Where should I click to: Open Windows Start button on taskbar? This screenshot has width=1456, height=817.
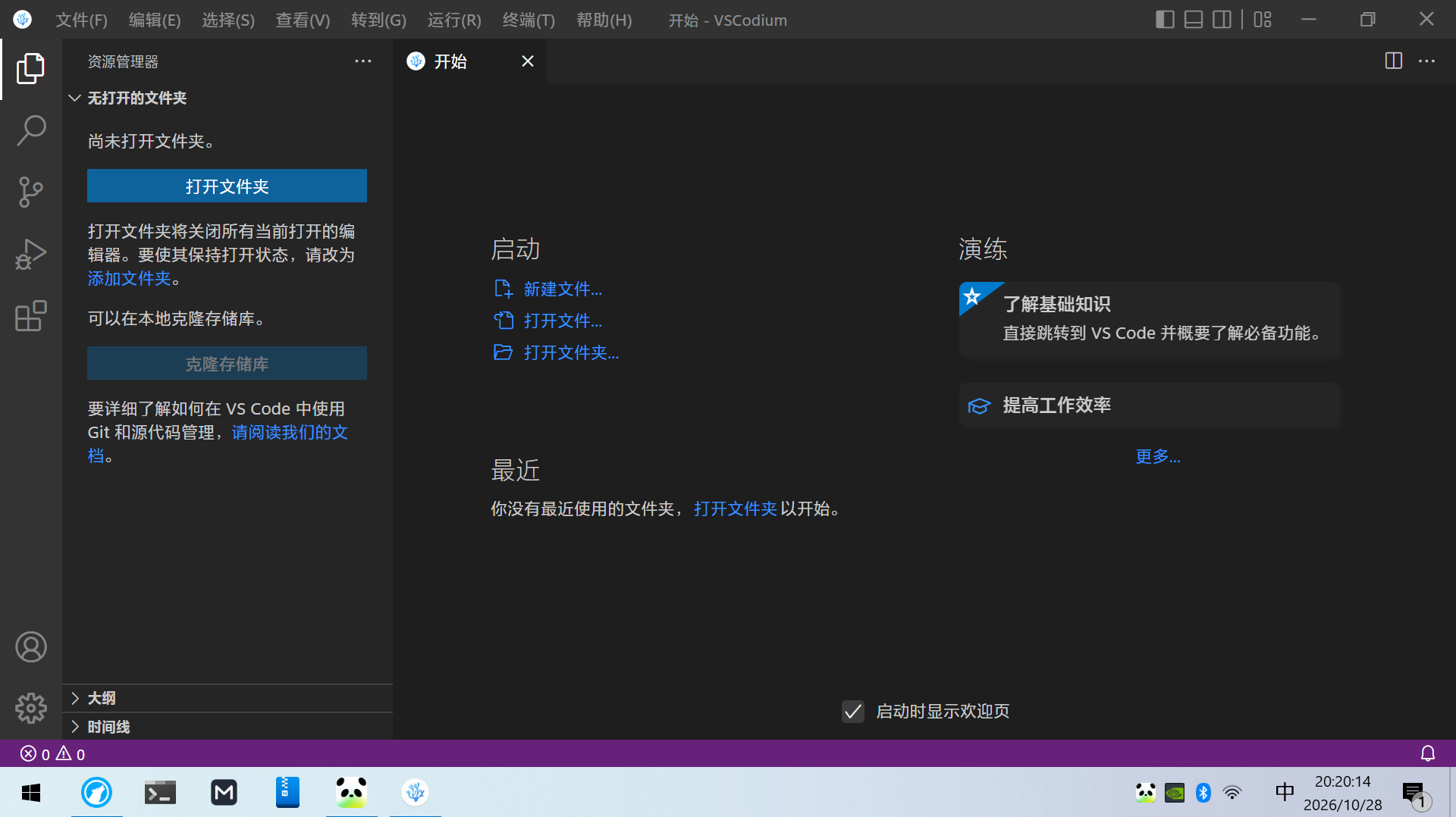[31, 792]
